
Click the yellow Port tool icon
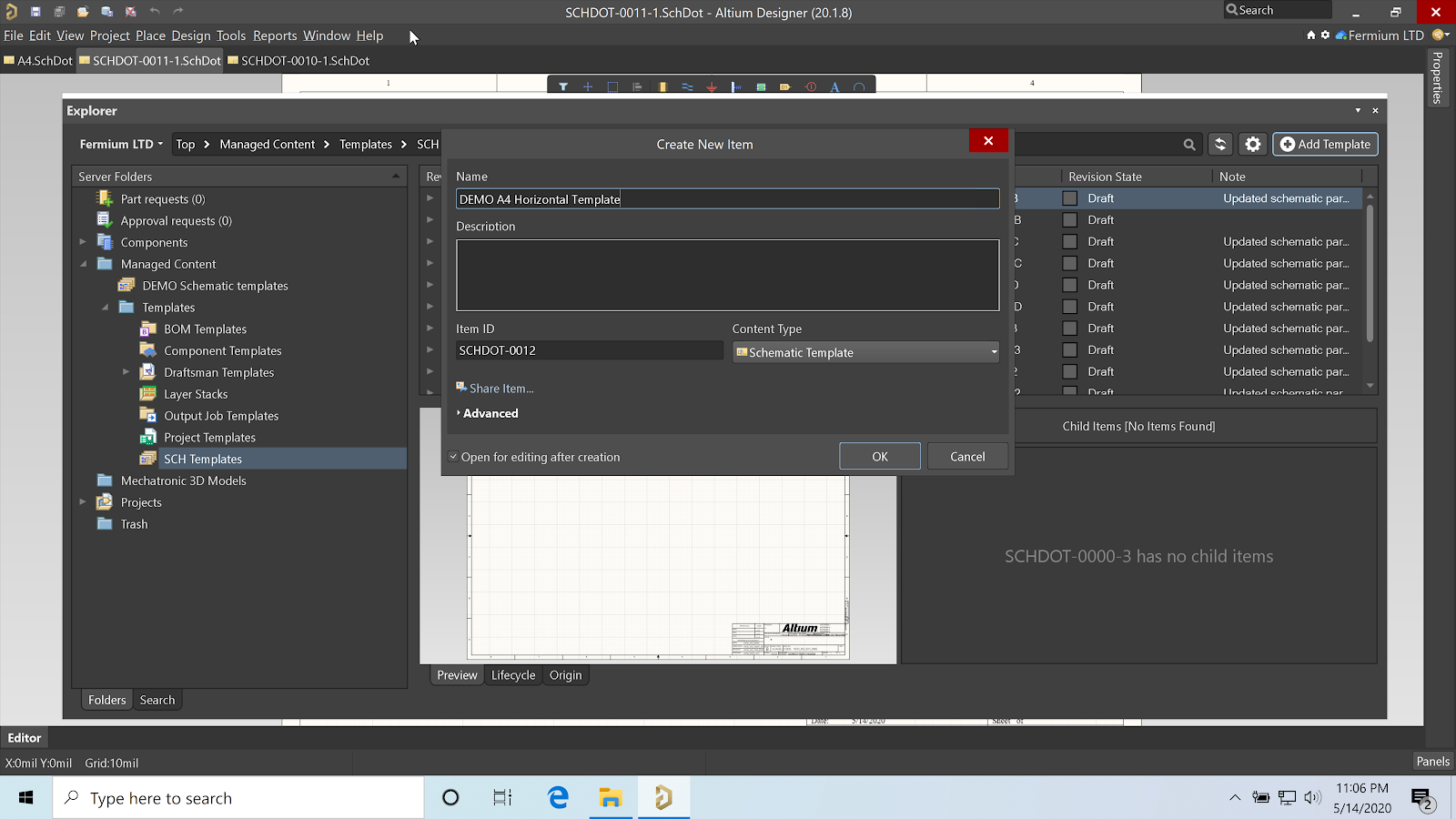(785, 87)
